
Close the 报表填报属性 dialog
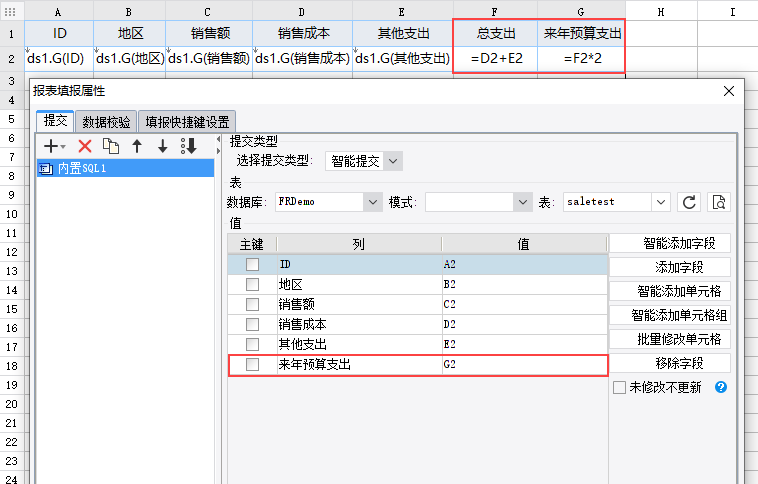click(x=729, y=91)
